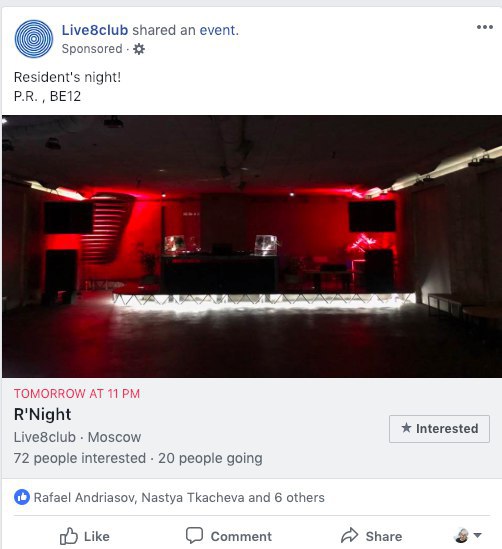Open the club stage event photo

pyautogui.click(x=252, y=246)
